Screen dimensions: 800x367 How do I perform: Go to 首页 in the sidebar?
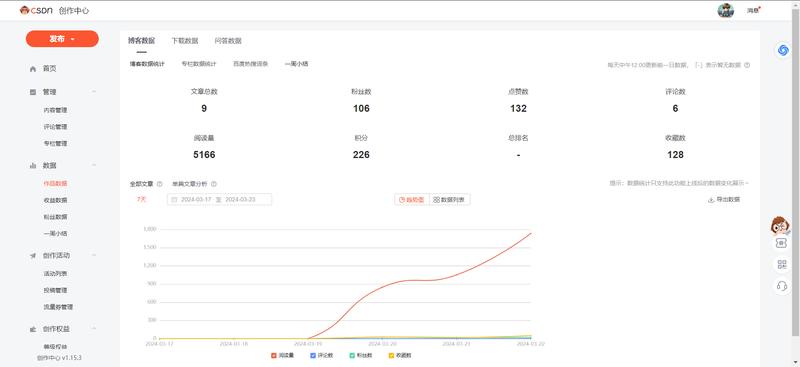49,69
